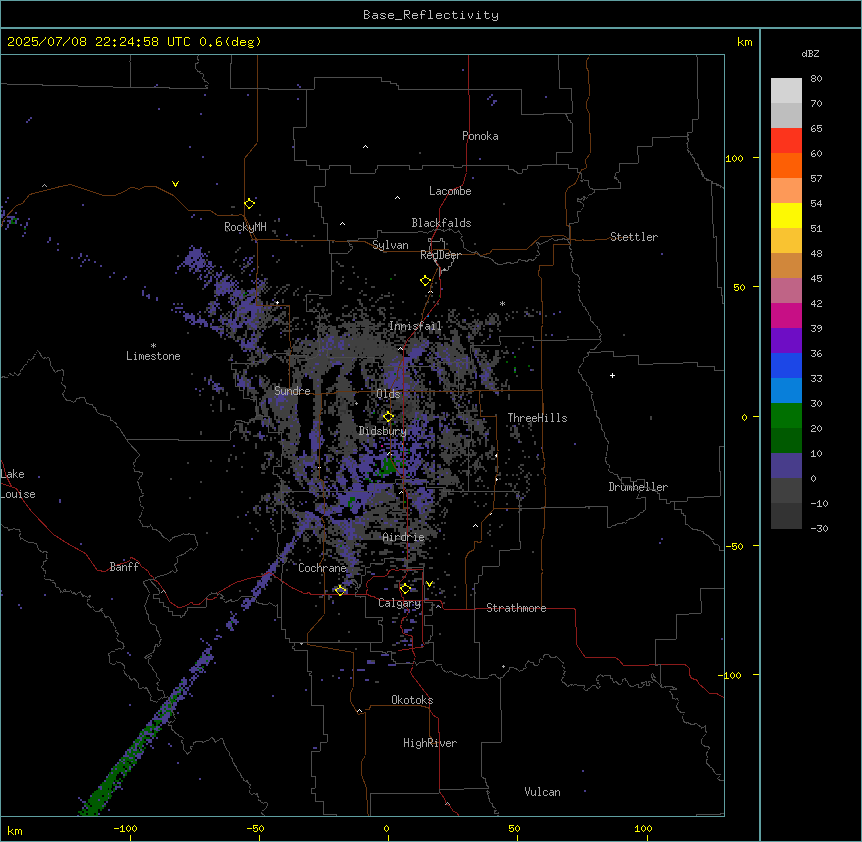Click the yellow V marker east of Calgary
Viewport: 862px width, 842px height.
[x=429, y=584]
